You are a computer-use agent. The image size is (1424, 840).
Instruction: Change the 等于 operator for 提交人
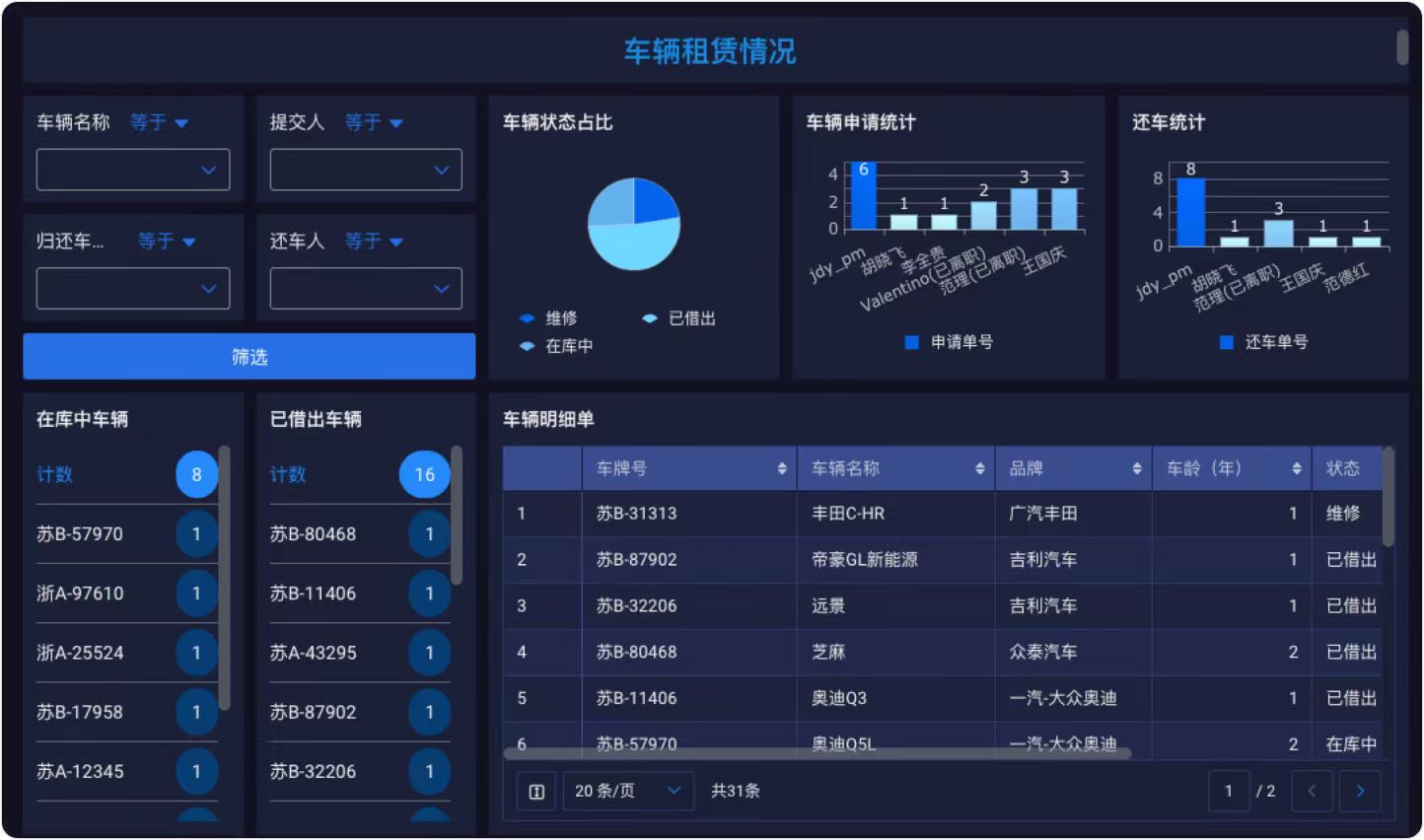click(x=374, y=122)
